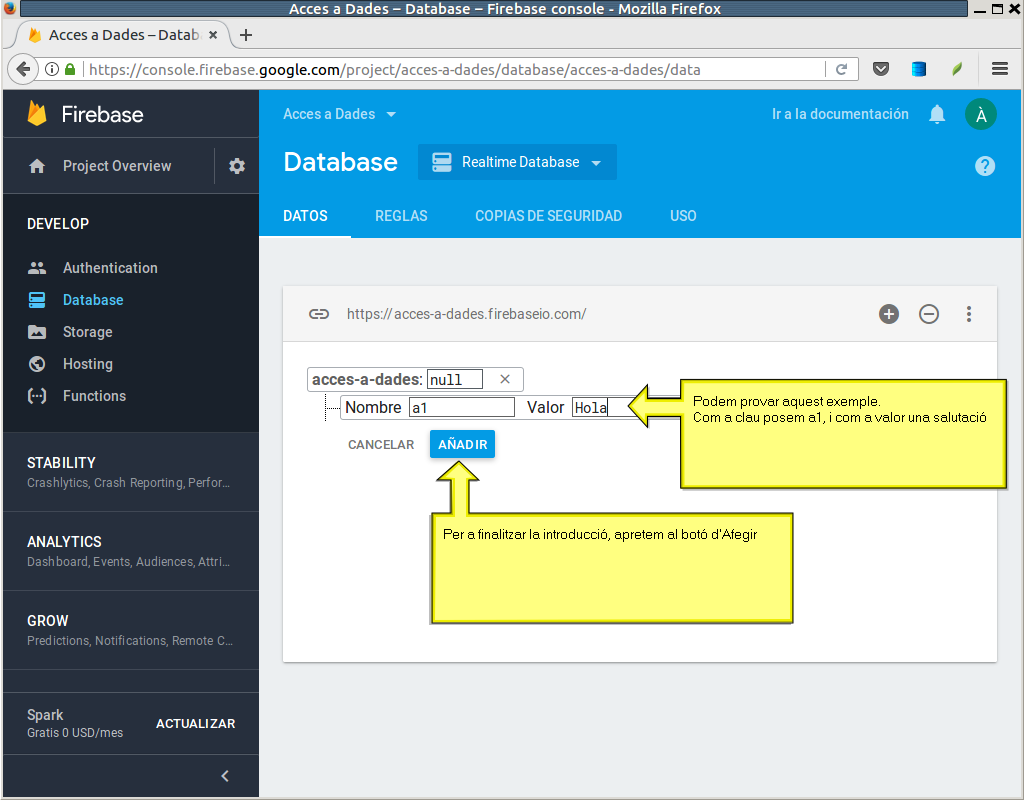
Task: Click the Hosting globe icon
Action: click(37, 364)
